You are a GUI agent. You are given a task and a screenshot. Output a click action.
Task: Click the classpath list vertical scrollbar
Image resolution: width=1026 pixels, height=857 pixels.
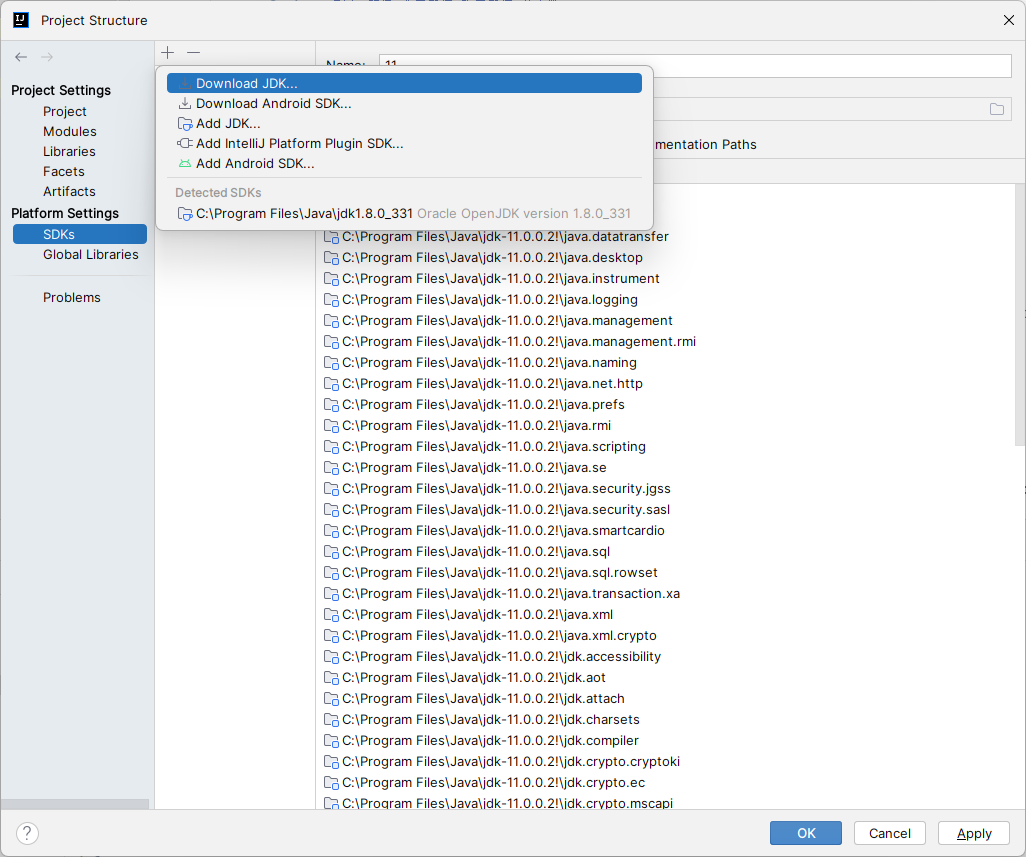pos(1019,314)
